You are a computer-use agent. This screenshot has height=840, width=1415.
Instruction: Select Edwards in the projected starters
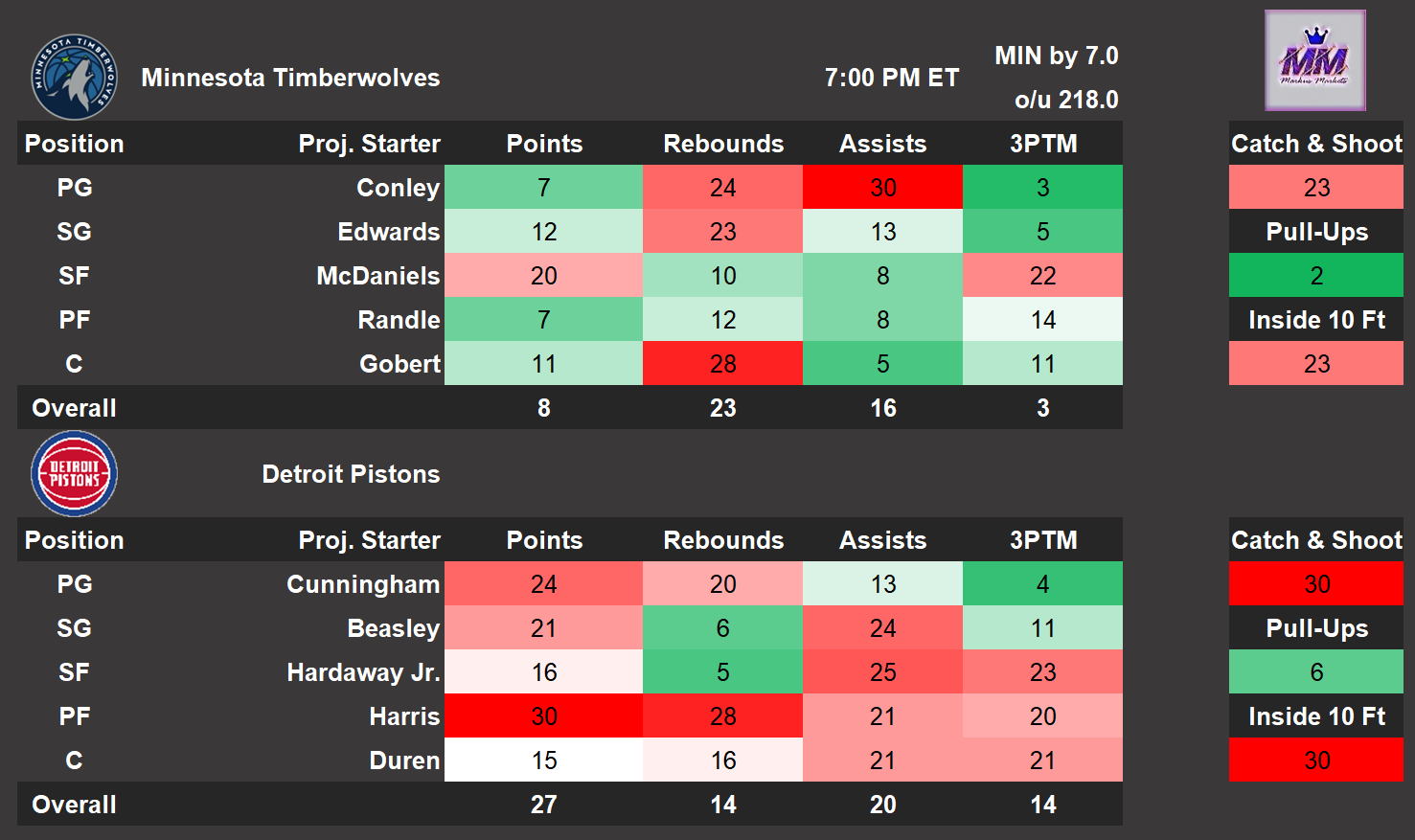coord(388,232)
